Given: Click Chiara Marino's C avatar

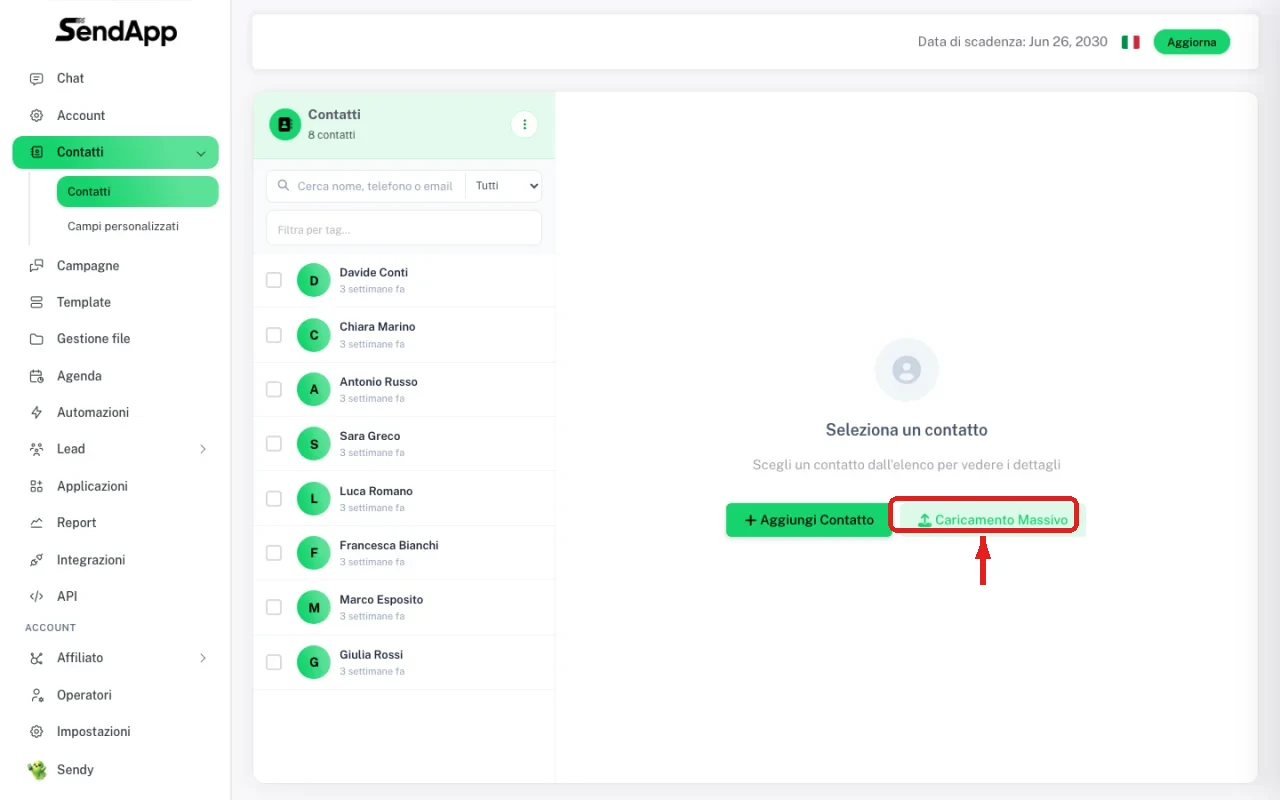Looking at the screenshot, I should [x=314, y=335].
